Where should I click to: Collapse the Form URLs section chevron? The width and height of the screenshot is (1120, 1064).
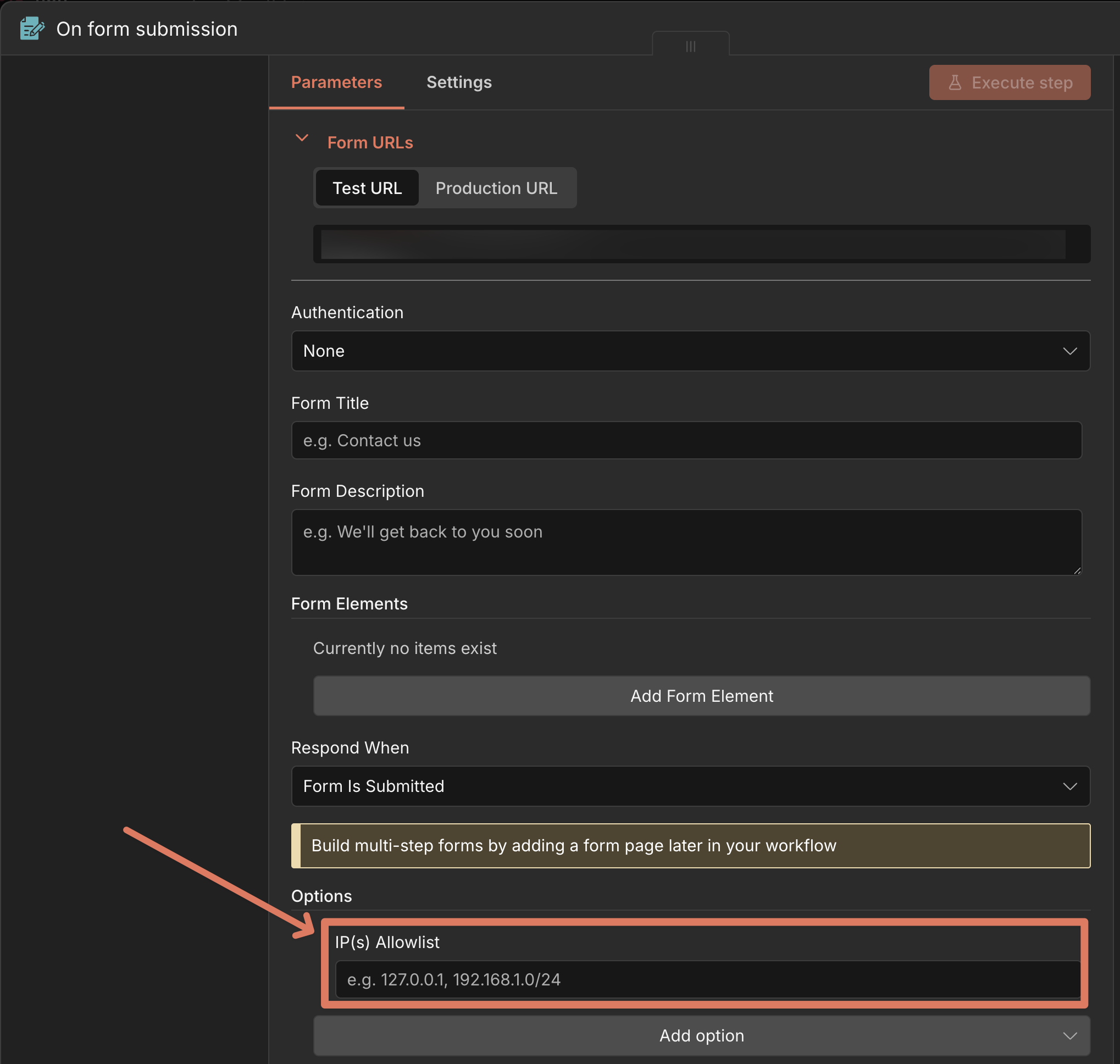click(302, 138)
